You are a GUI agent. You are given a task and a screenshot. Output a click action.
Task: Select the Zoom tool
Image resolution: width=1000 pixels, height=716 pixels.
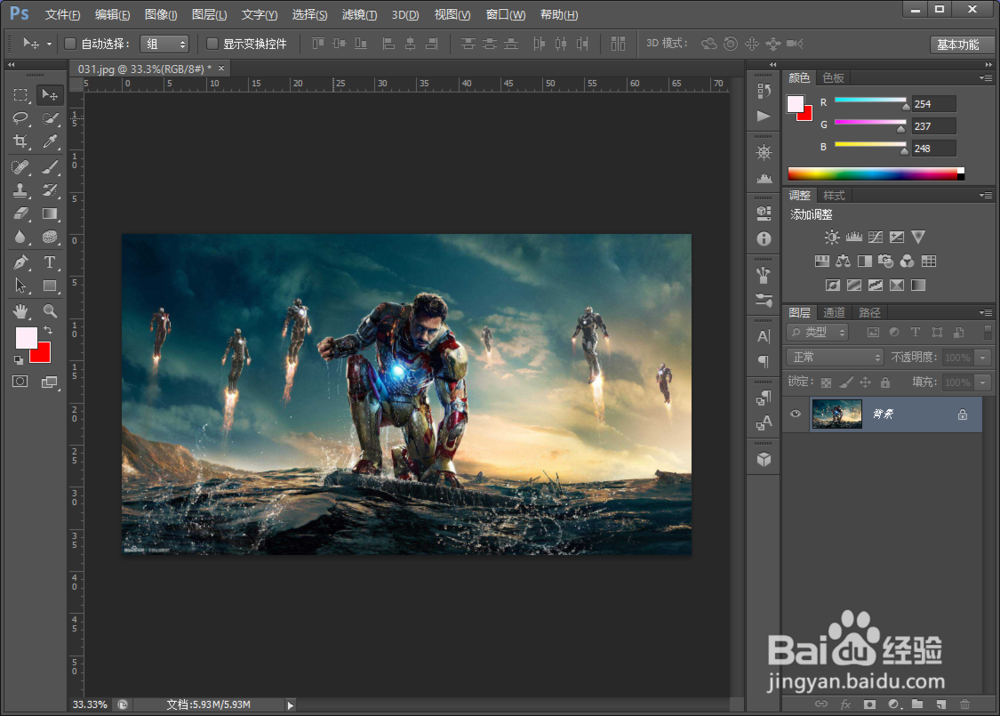pos(50,311)
